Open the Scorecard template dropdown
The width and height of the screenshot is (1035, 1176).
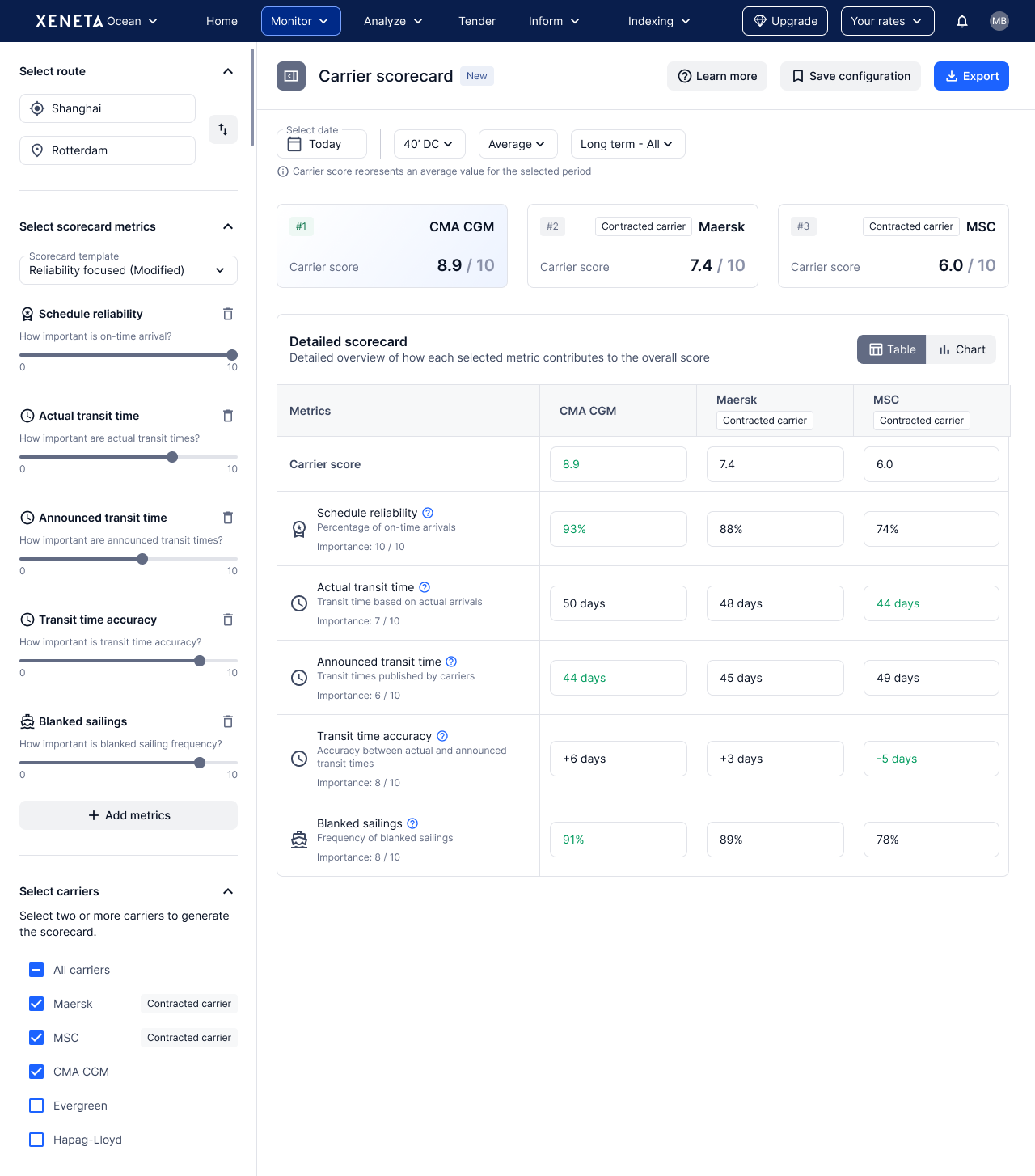coord(128,270)
